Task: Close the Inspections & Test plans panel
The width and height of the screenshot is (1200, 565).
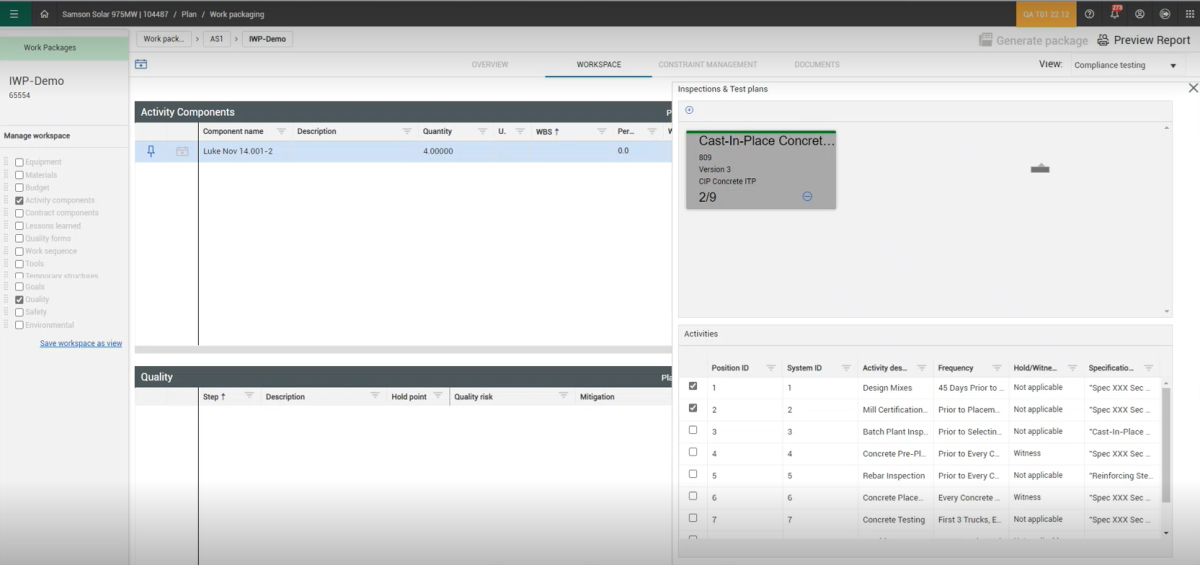Action: click(1192, 88)
